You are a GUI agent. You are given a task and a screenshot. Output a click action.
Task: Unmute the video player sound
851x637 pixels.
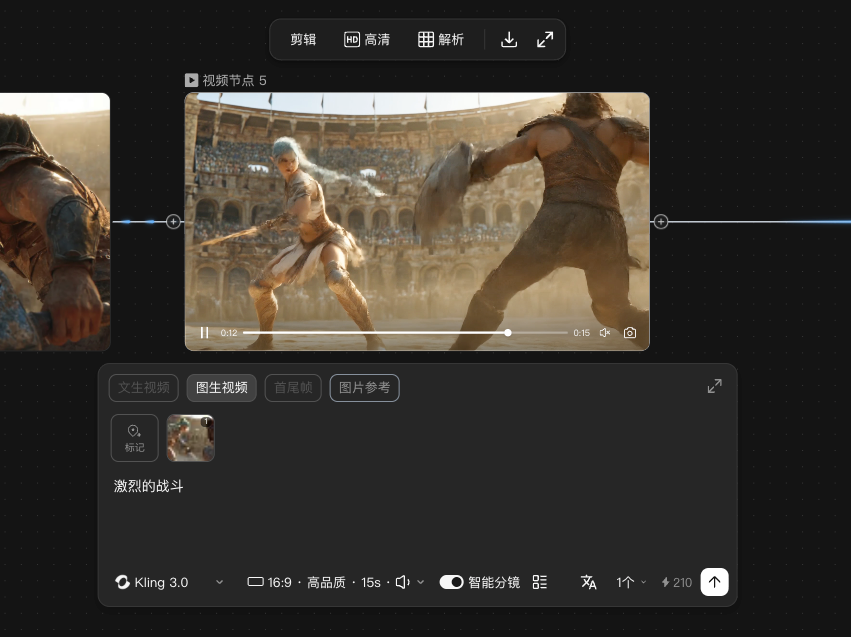604,332
